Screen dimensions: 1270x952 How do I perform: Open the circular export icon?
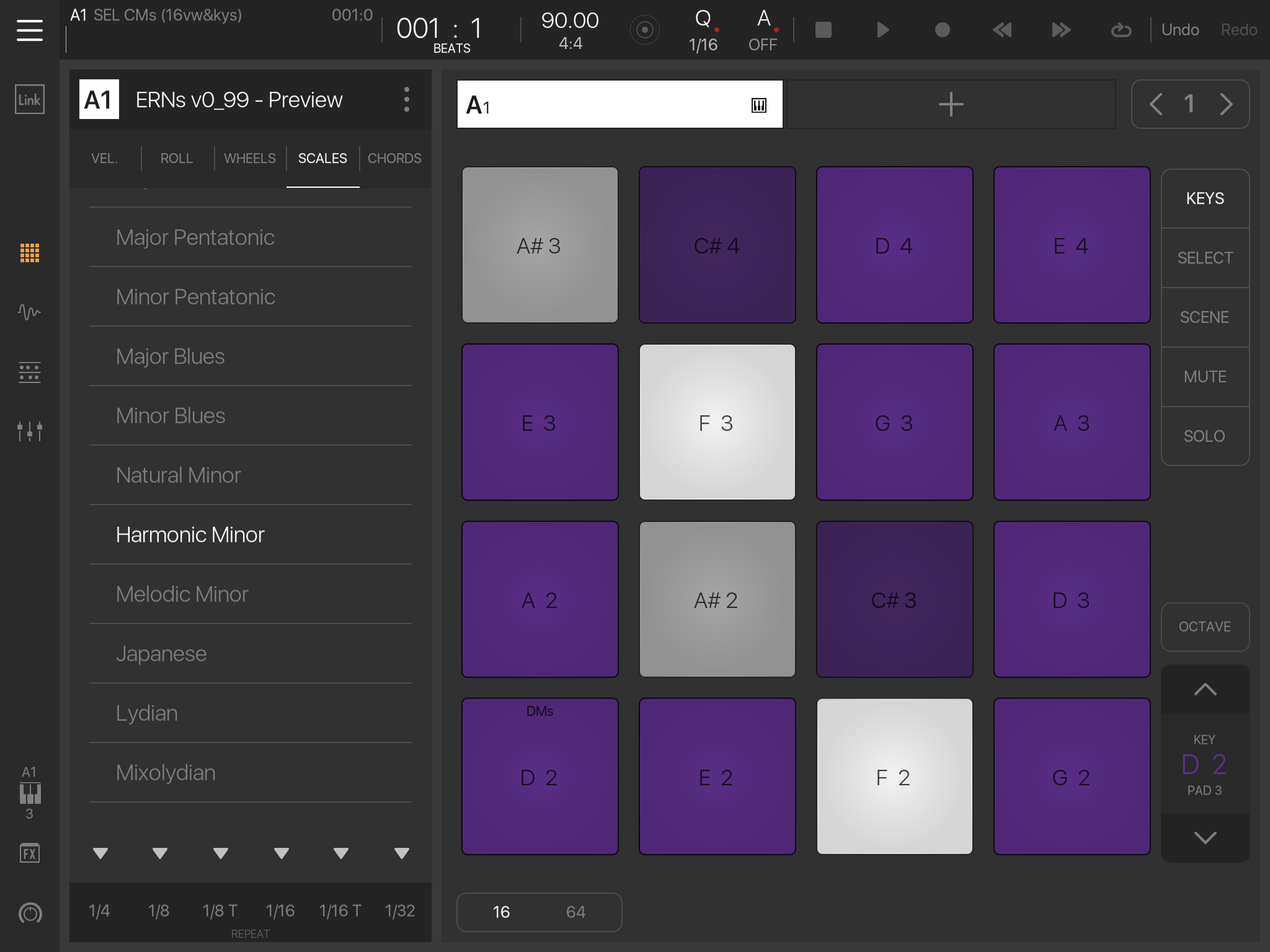30,913
